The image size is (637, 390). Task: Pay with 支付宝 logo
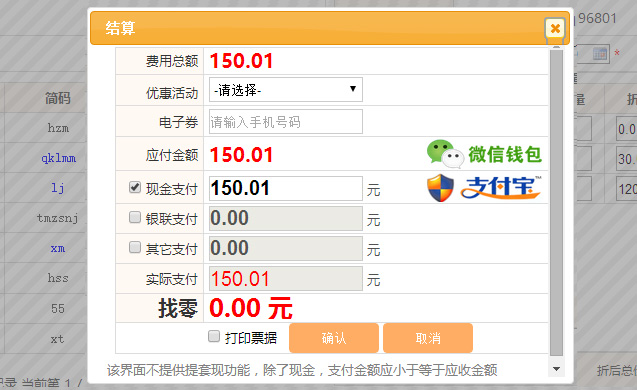coord(484,187)
